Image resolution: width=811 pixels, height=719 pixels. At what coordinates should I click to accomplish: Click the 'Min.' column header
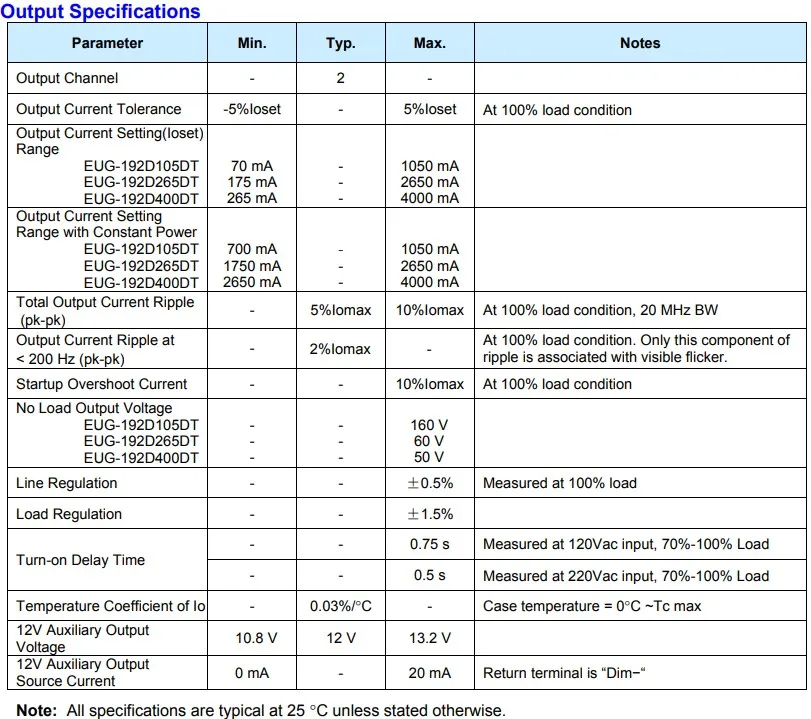252,43
